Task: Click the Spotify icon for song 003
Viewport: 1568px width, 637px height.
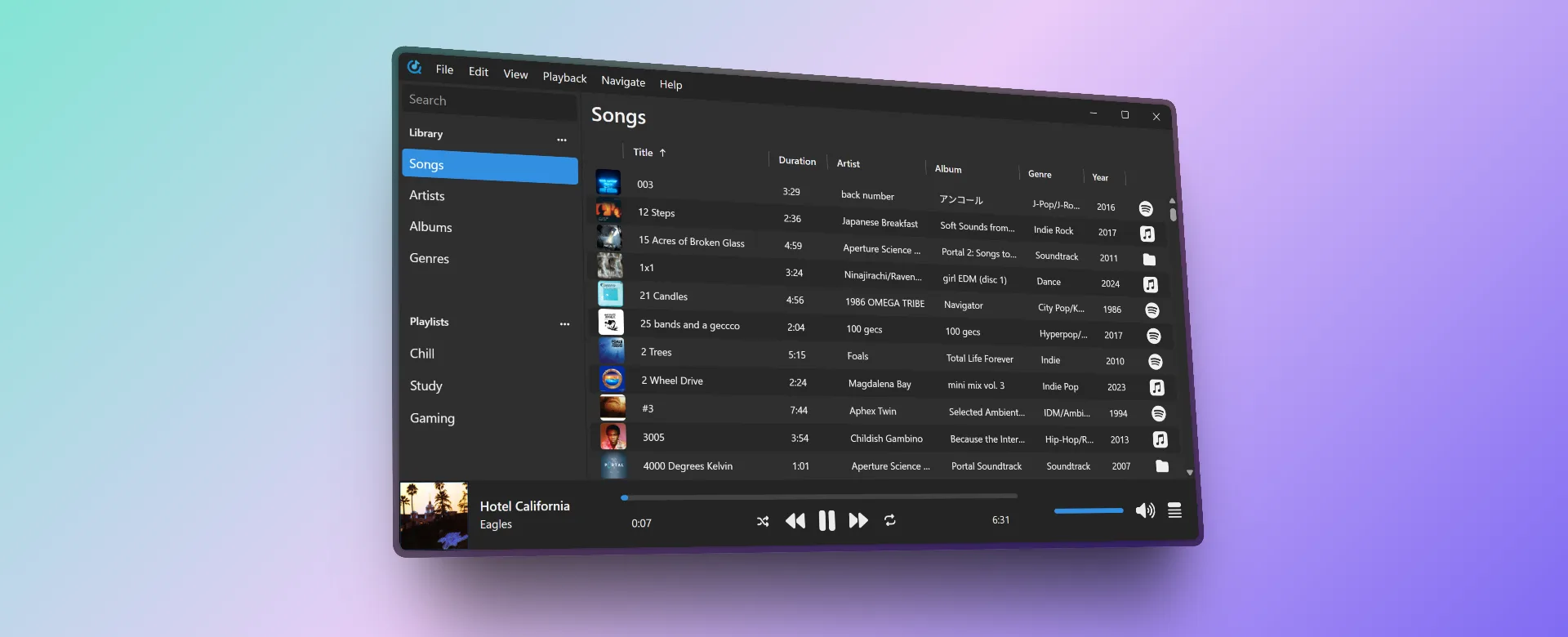Action: tap(1146, 209)
